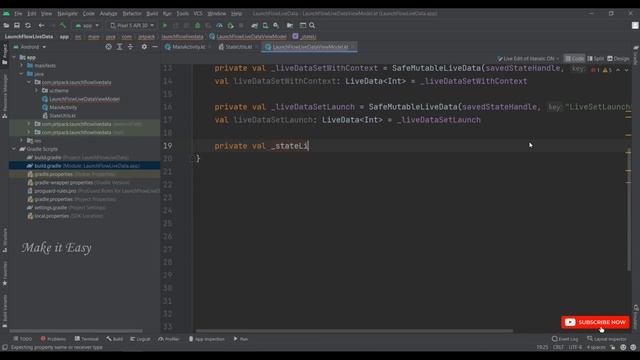Open Project panel settings gear
The image size is (640, 360).
pyautogui.click(x=144, y=47)
